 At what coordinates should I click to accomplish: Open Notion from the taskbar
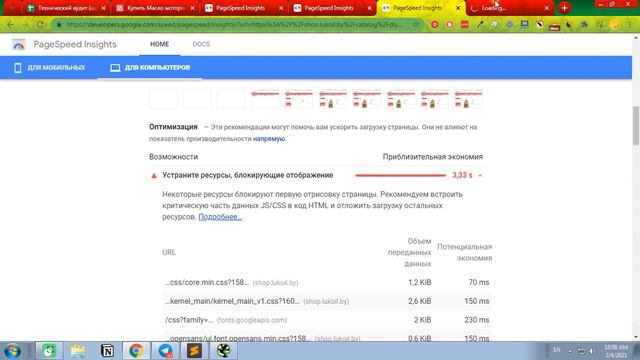coord(107,351)
